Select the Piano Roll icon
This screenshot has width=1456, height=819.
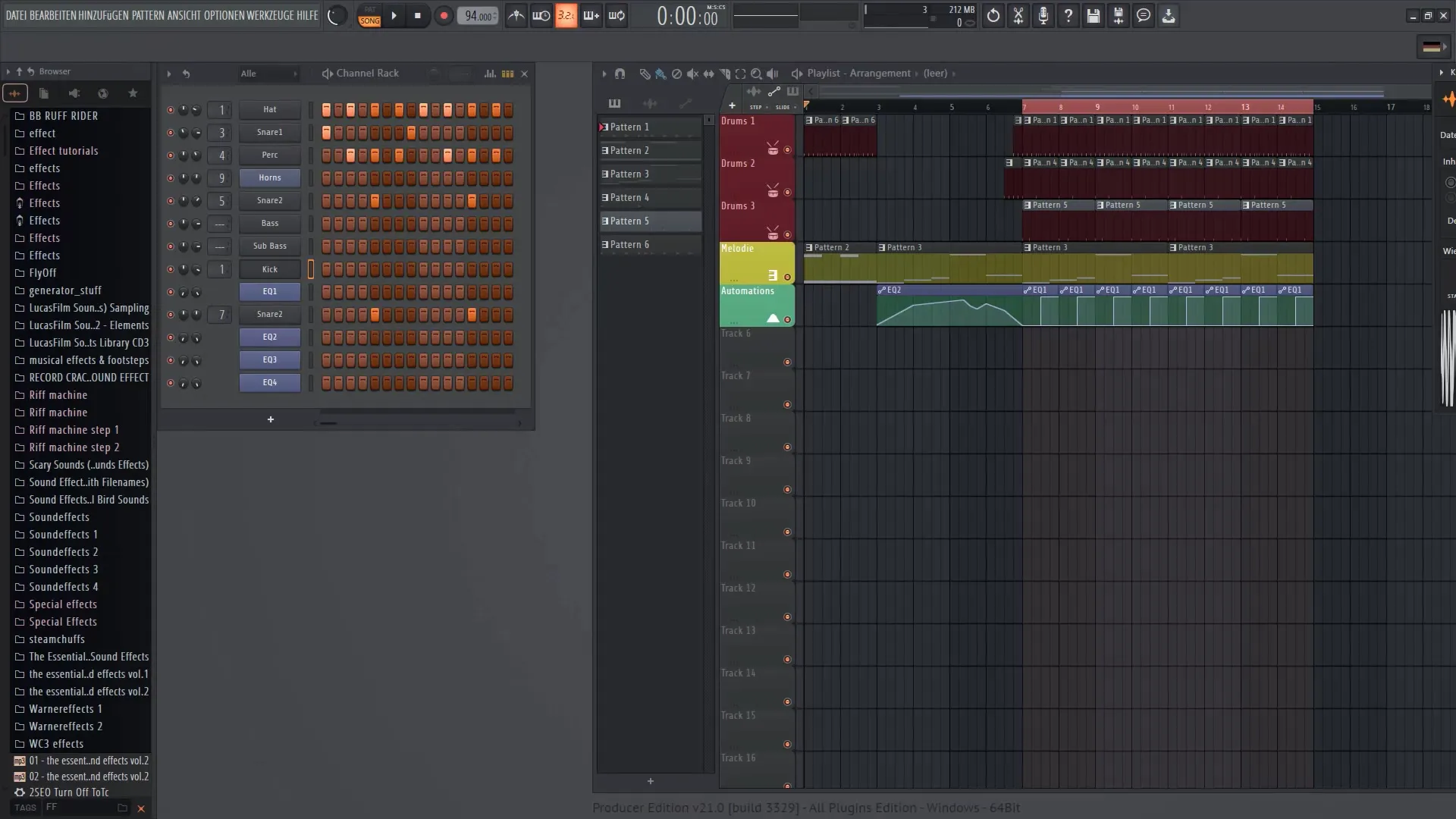(x=614, y=104)
